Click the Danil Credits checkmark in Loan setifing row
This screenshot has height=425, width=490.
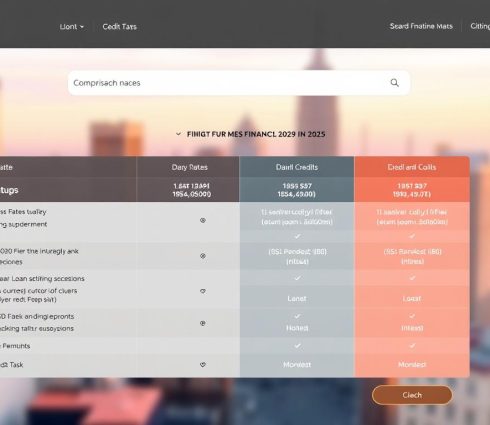coord(297,278)
